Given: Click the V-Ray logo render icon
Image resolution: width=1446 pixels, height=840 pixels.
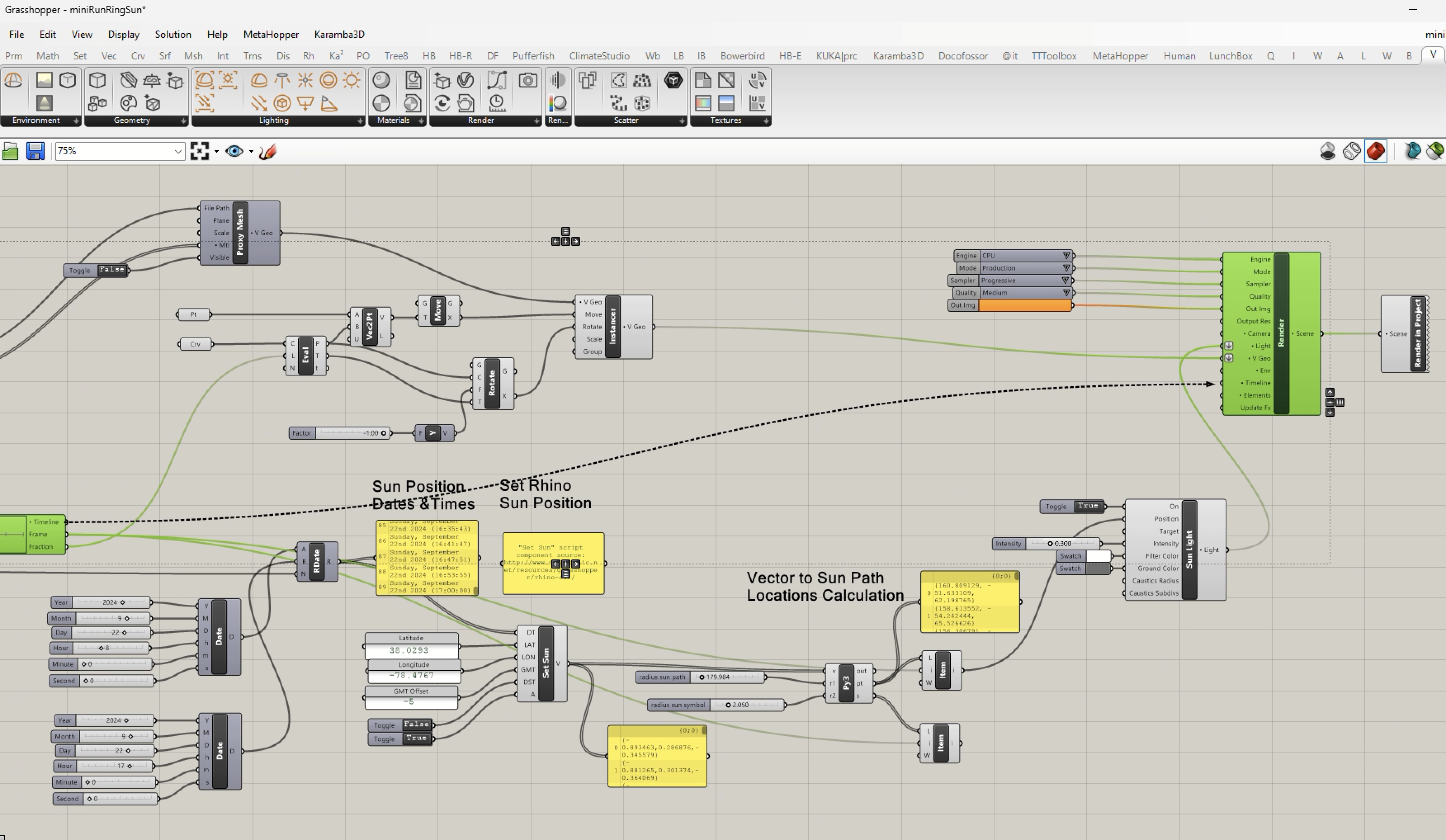Looking at the screenshot, I should pos(465,80).
